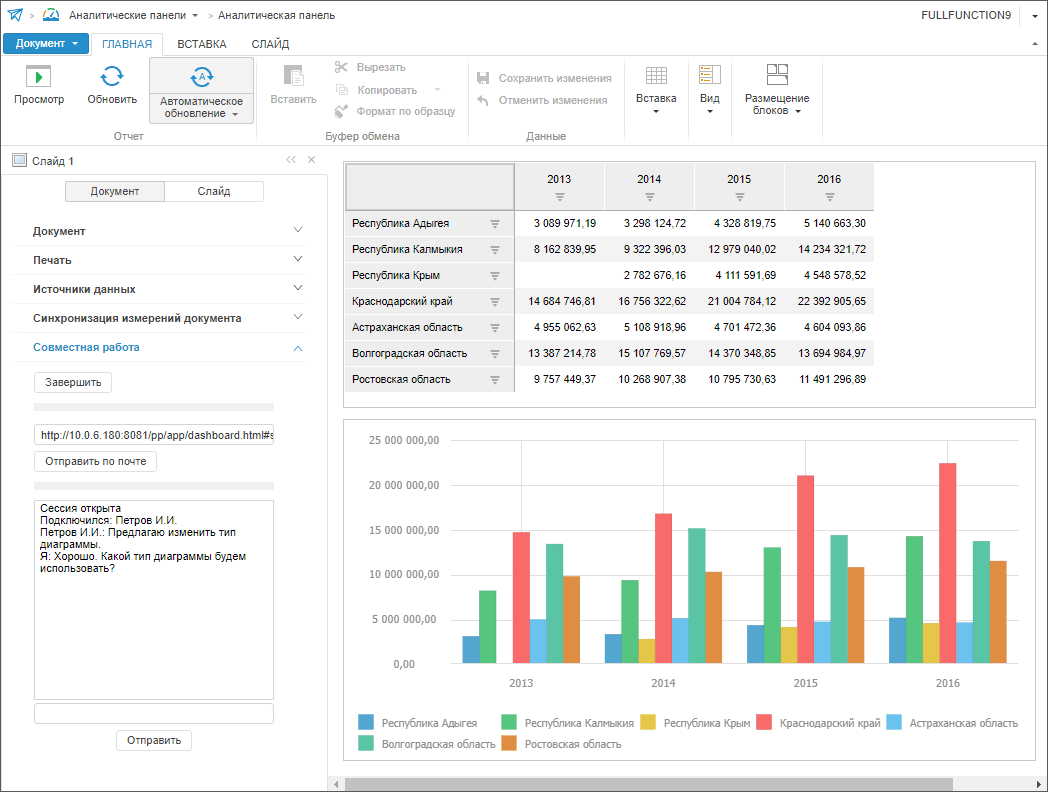Open the СЛАЙД ribbon tab
Image resolution: width=1048 pixels, height=792 pixels.
coord(270,44)
